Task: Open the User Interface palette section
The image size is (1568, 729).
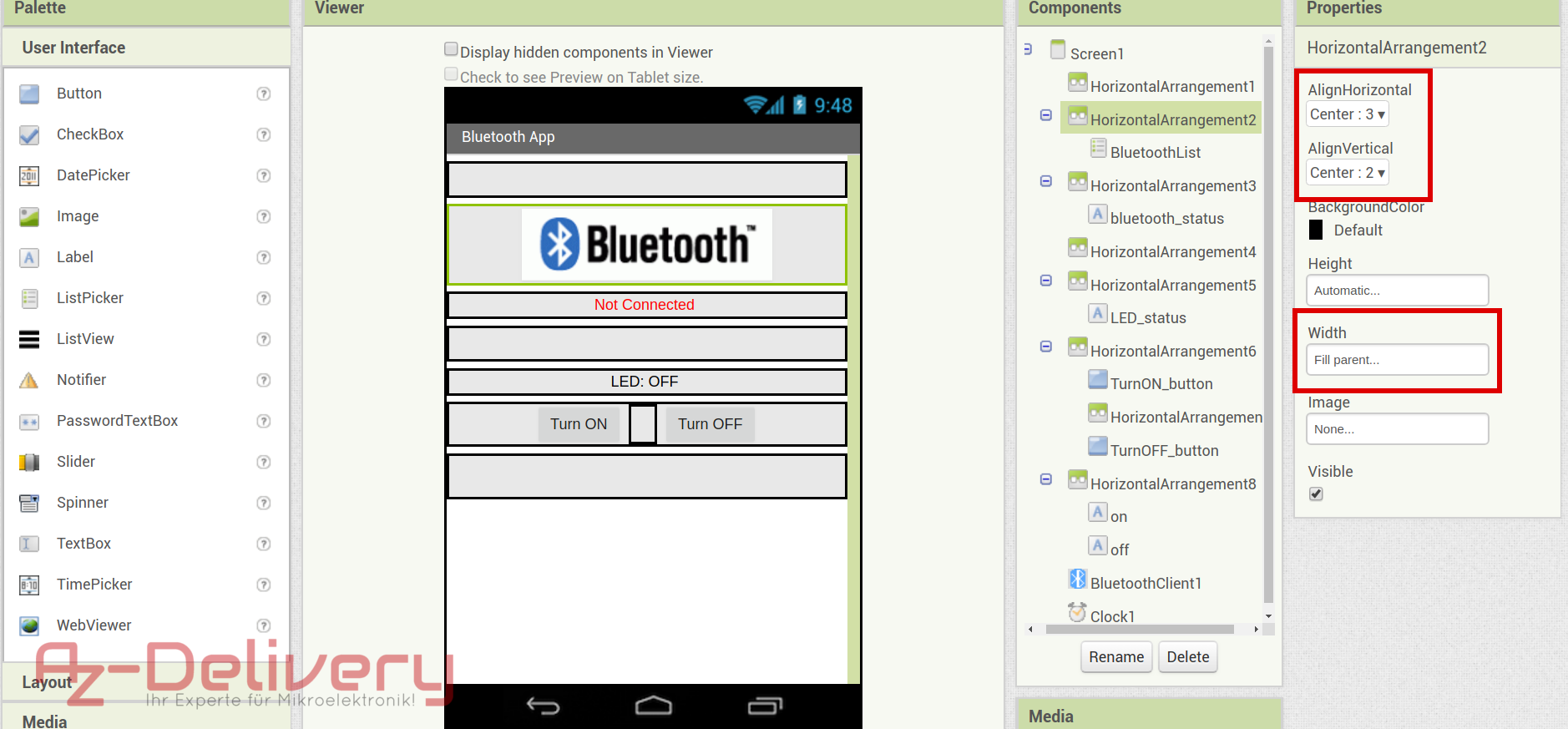Action: point(146,48)
